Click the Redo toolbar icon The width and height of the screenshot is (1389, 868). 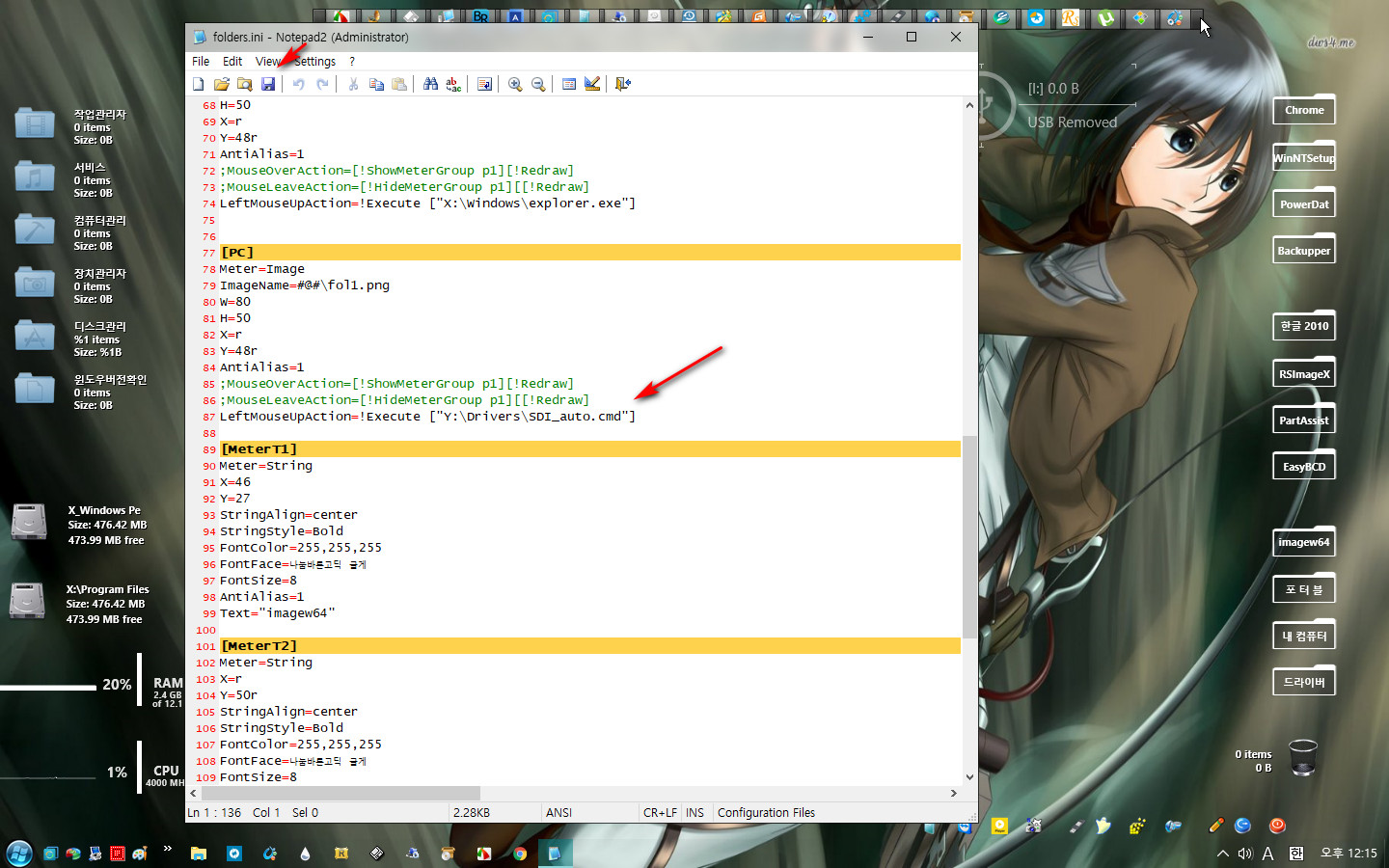(x=322, y=84)
